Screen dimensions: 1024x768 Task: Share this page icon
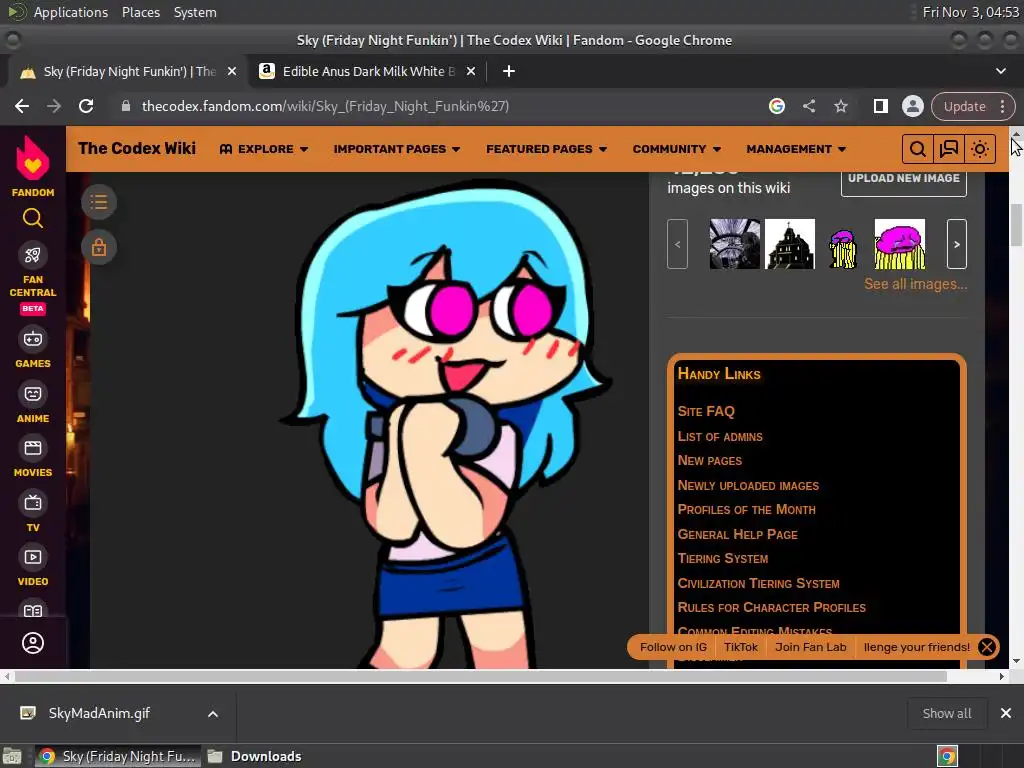coord(808,106)
